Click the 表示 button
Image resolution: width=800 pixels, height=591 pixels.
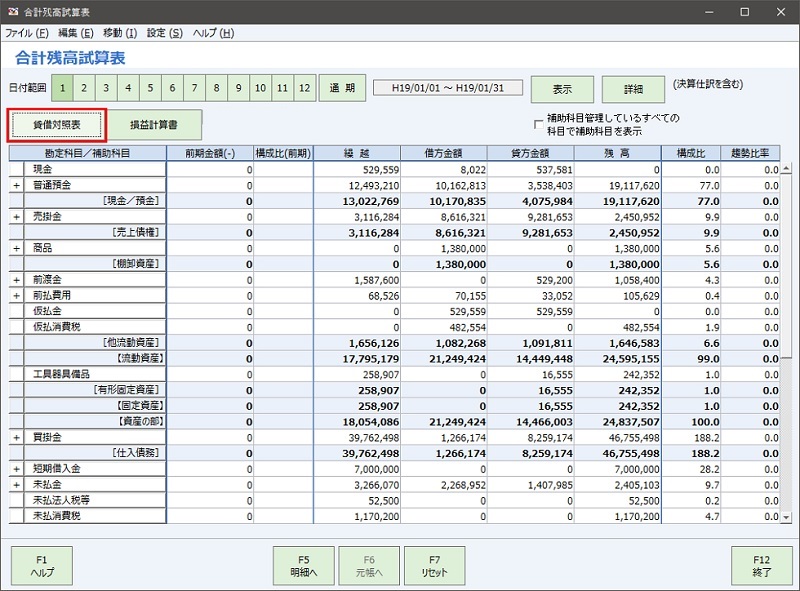pos(561,88)
